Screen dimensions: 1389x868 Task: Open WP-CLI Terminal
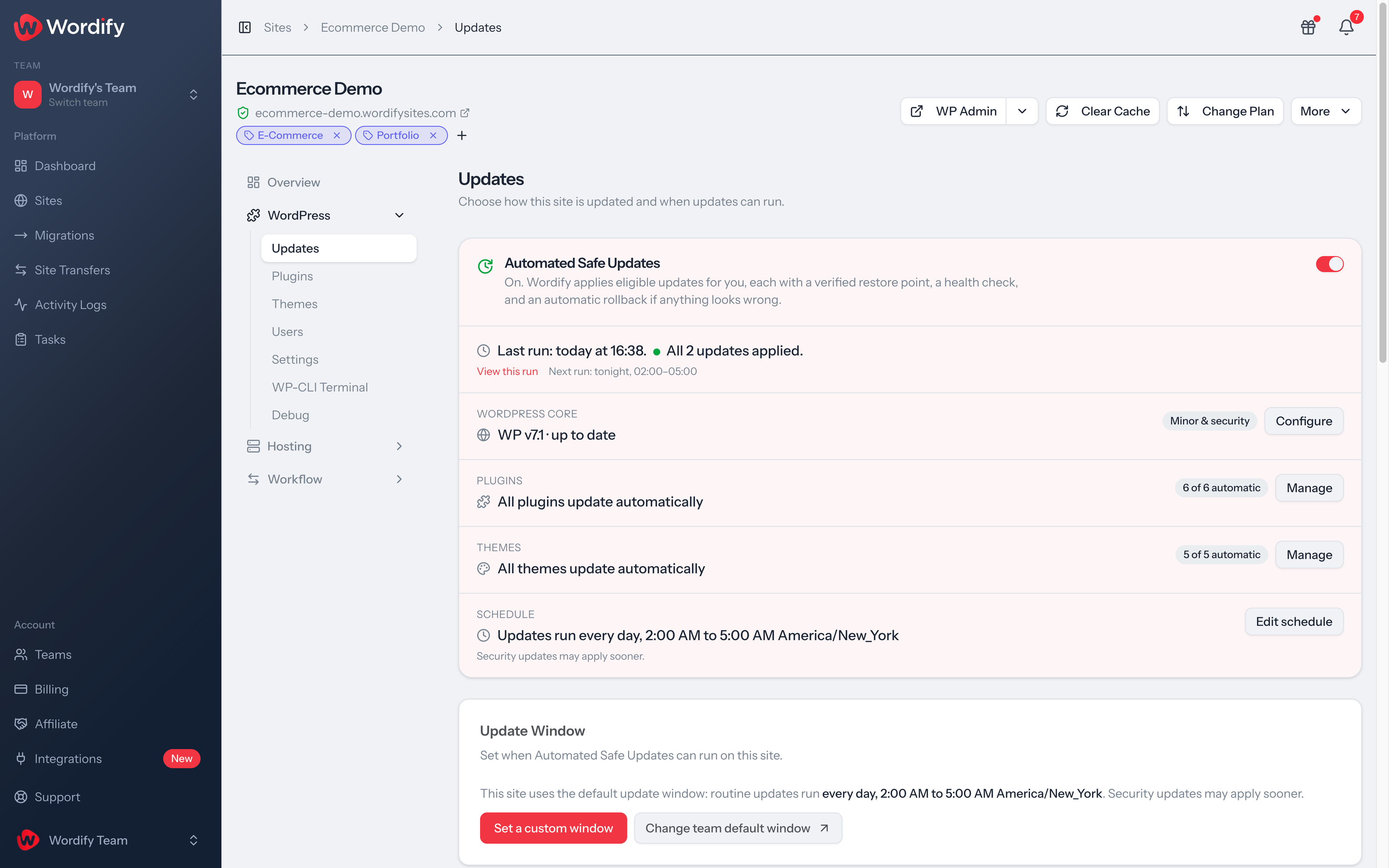click(x=339, y=387)
